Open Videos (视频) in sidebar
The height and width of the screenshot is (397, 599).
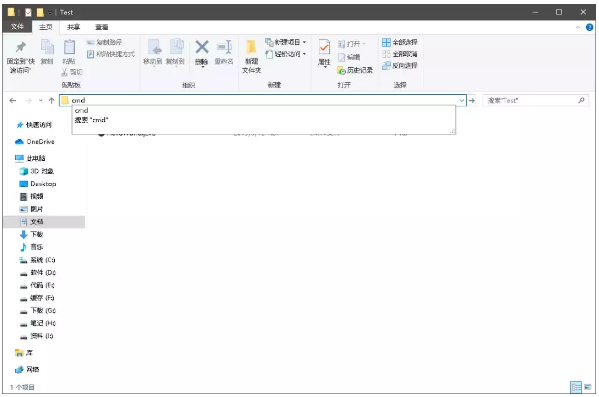click(31, 196)
